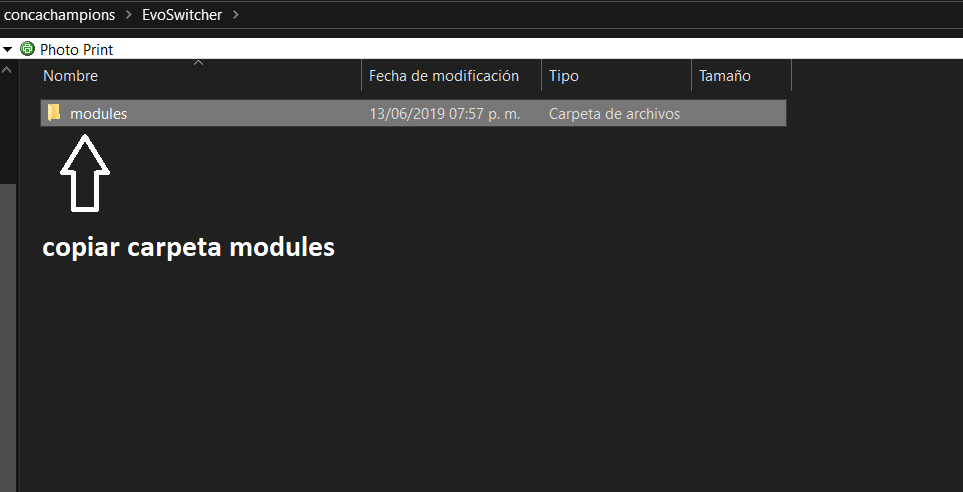Click the sort arrow above Nombre column
The width and height of the screenshot is (963, 492).
[x=198, y=63]
